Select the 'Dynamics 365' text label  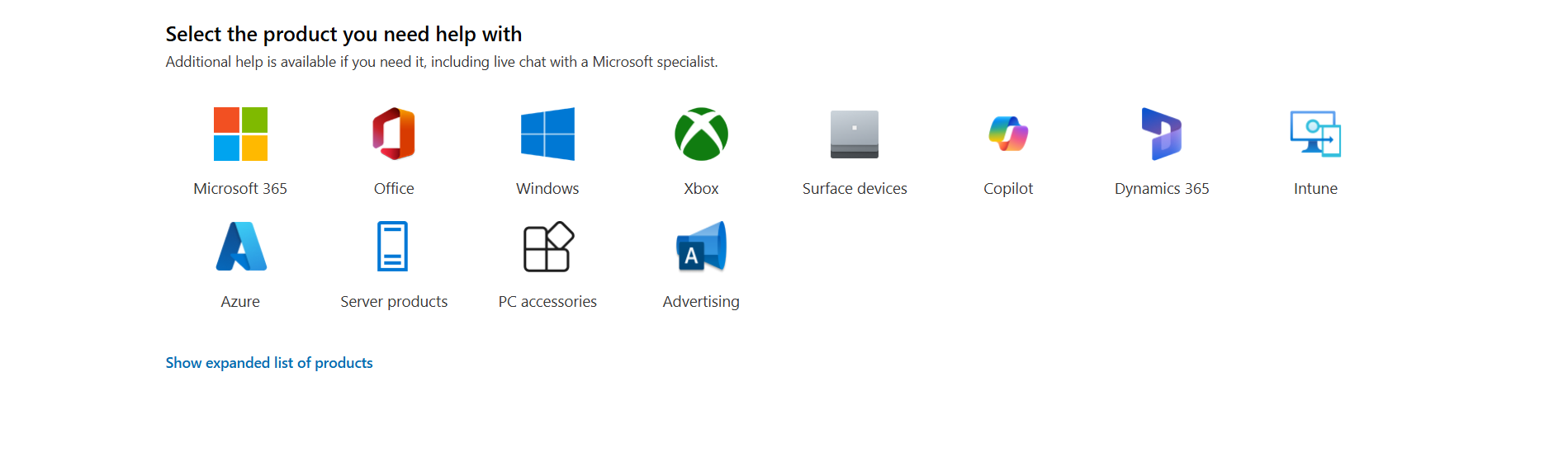pos(1162,189)
